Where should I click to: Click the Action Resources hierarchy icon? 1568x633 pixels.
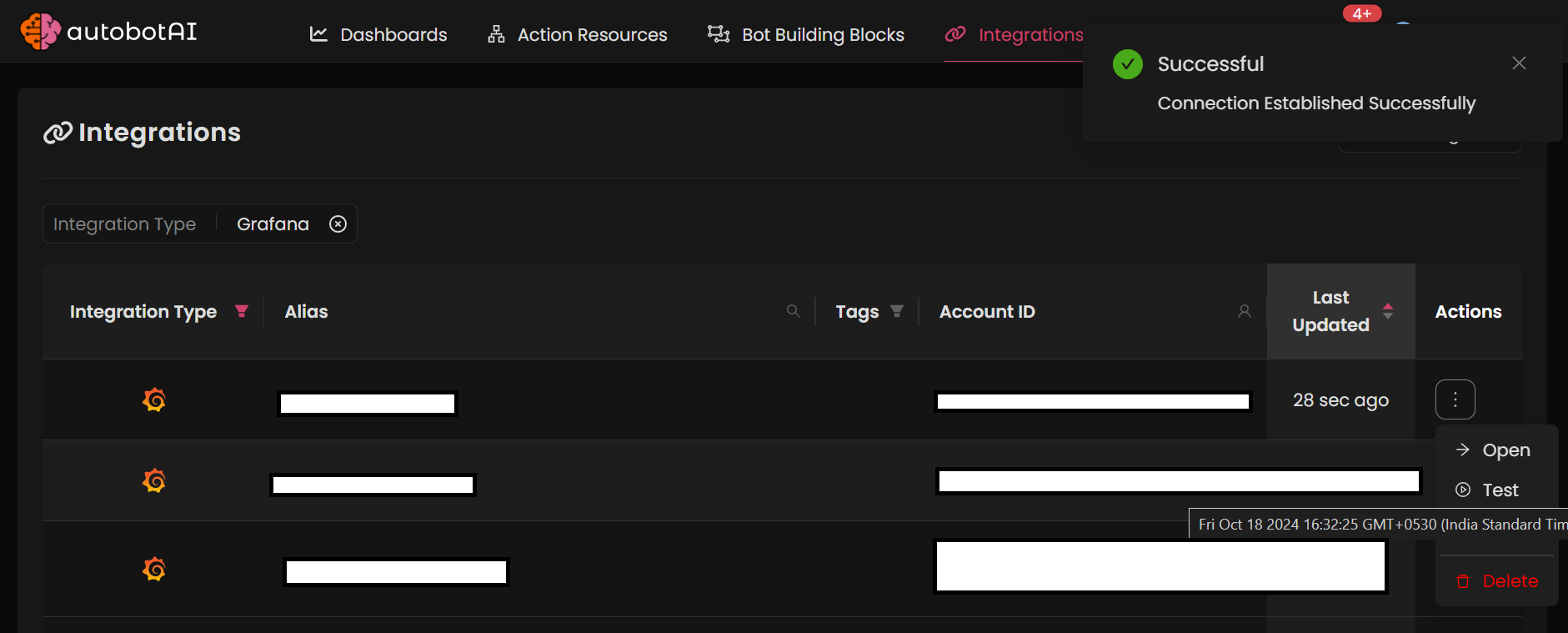coord(496,34)
